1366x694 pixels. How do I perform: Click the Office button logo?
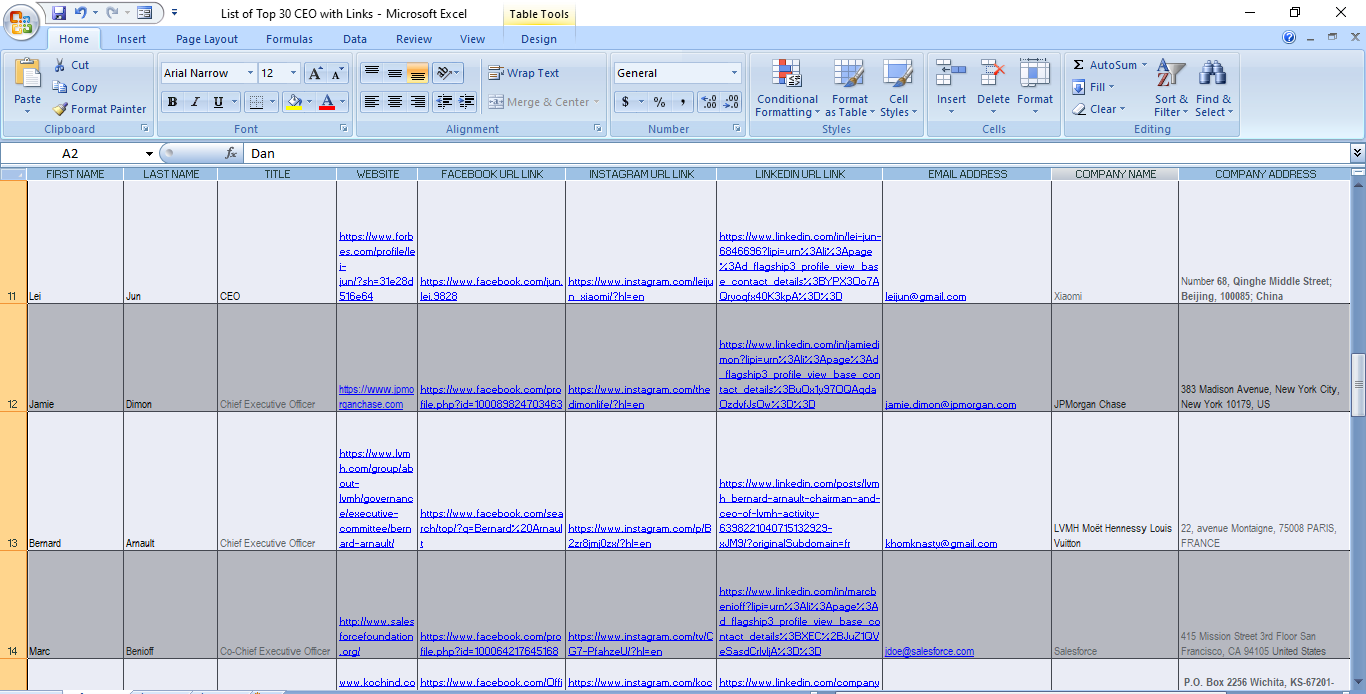click(x=20, y=20)
